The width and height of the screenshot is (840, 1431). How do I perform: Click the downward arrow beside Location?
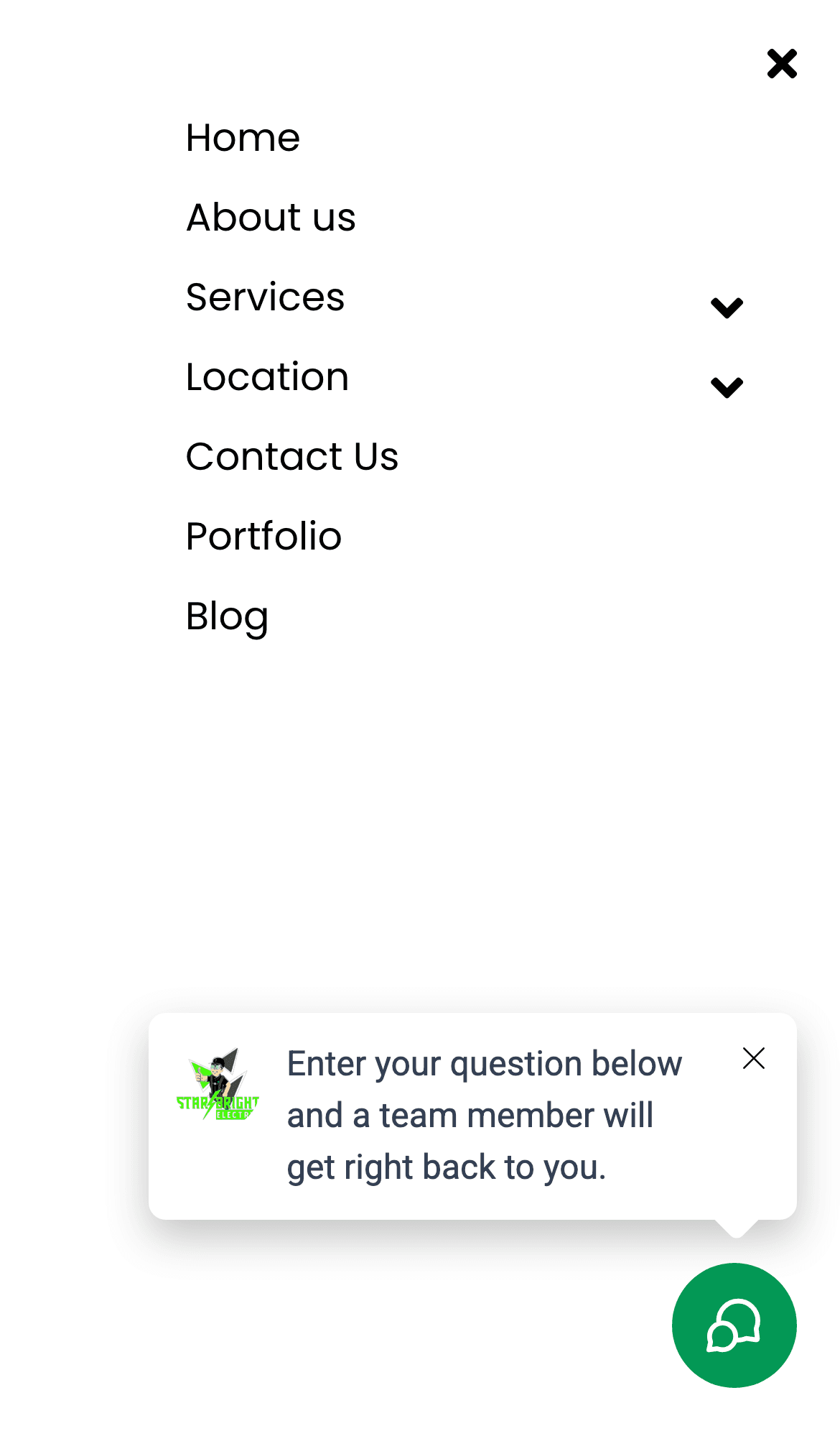tap(727, 387)
